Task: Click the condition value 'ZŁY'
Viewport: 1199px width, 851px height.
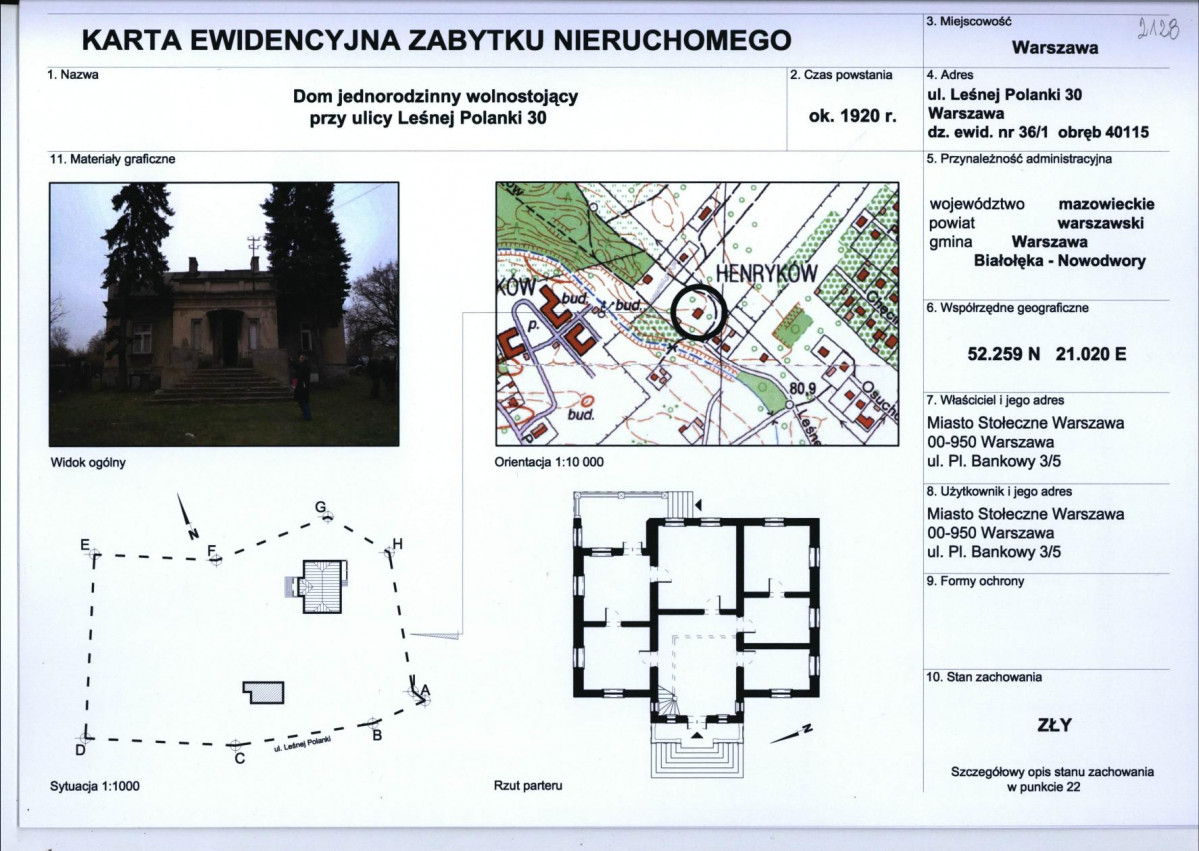Action: (1054, 725)
